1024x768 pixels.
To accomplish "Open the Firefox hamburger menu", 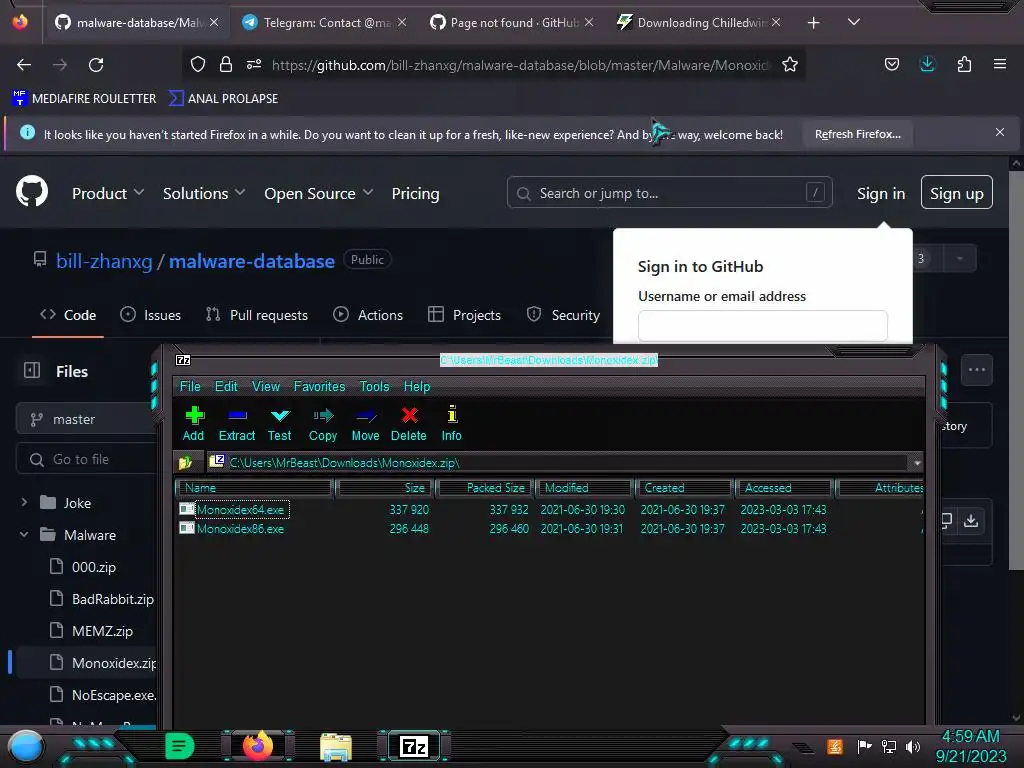I will [1000, 64].
